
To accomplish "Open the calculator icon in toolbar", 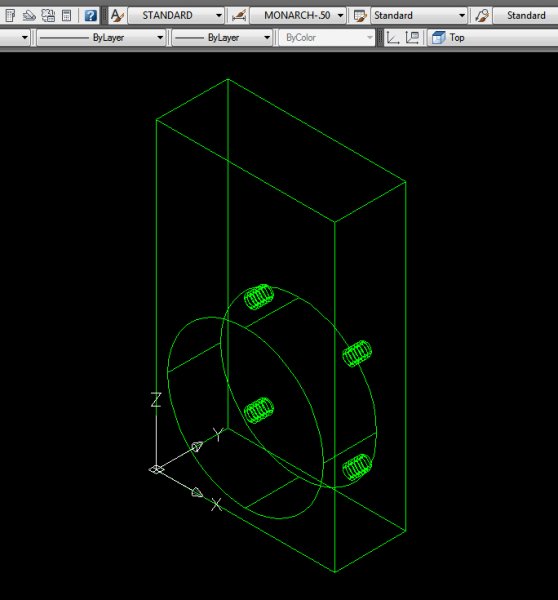I will pos(67,16).
